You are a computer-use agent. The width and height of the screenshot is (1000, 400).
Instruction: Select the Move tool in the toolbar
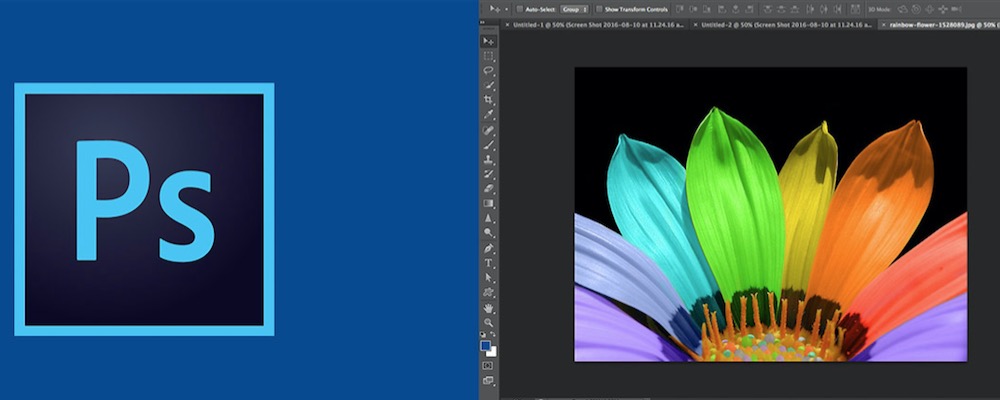(x=488, y=41)
